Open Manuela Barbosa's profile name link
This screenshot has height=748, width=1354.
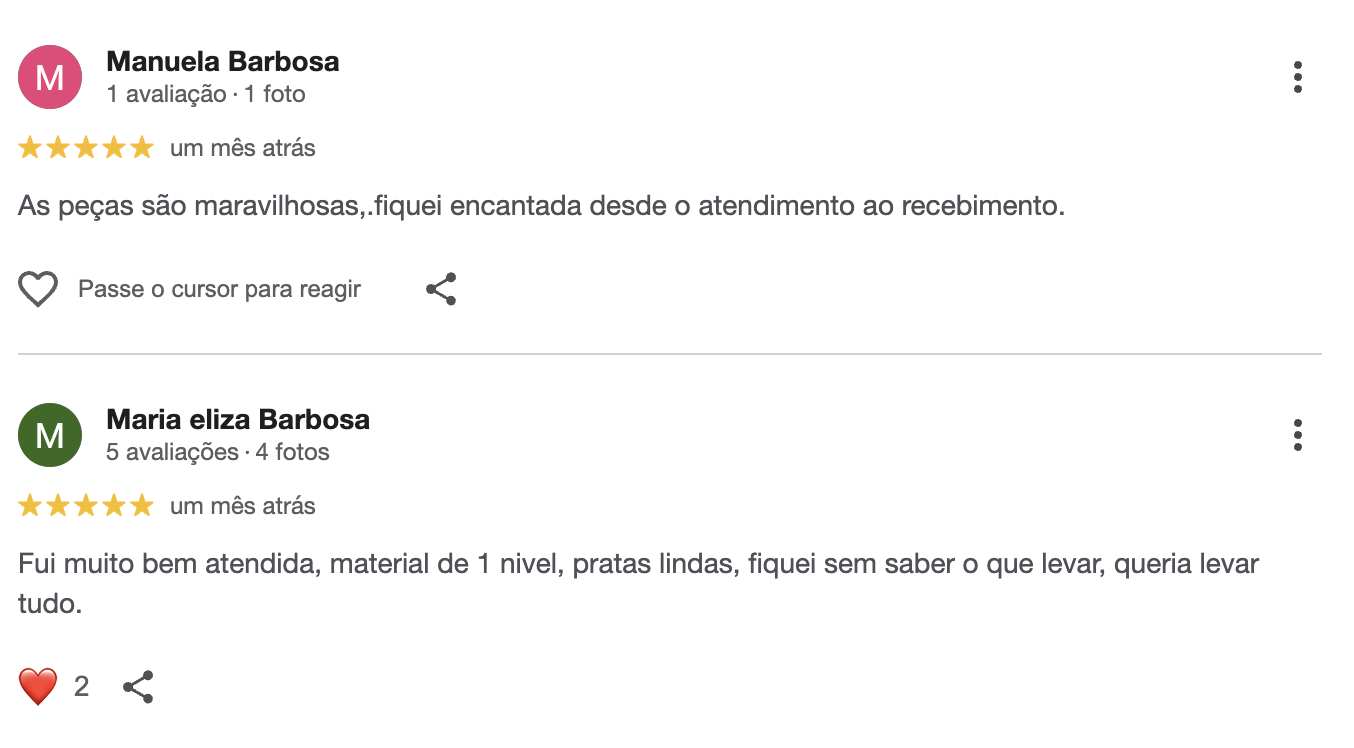tap(222, 62)
